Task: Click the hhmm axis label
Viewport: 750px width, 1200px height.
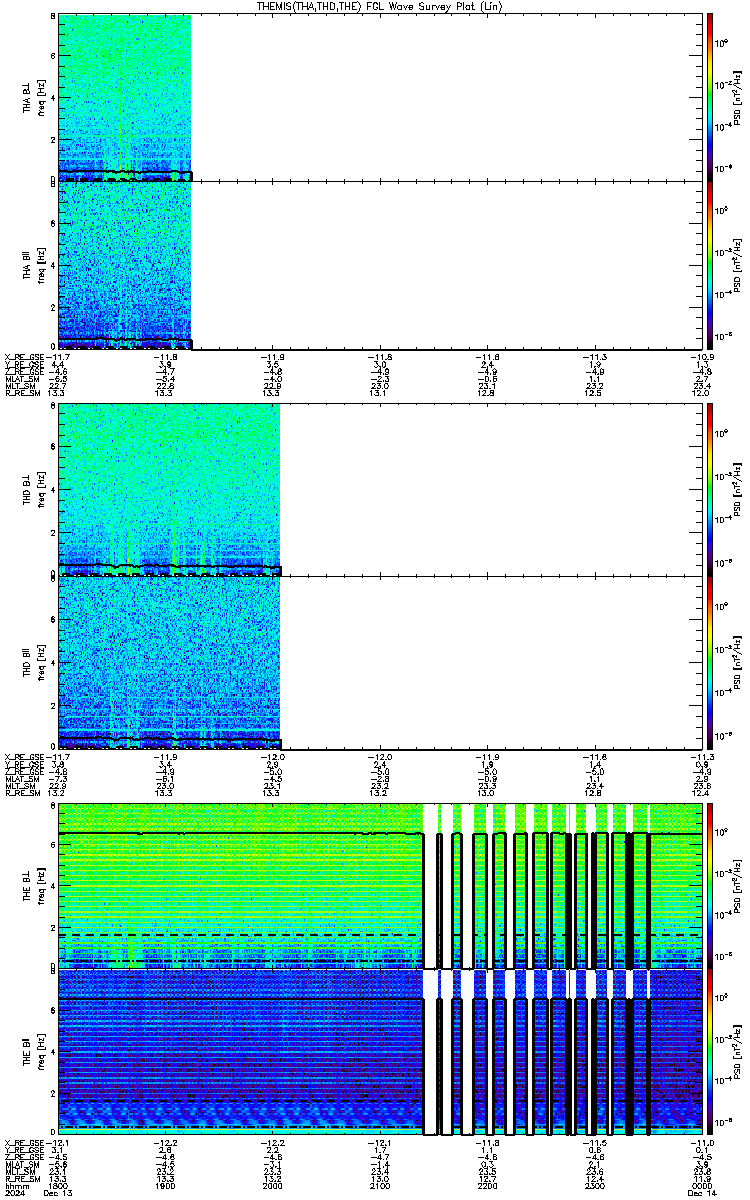Action: pyautogui.click(x=16, y=1185)
